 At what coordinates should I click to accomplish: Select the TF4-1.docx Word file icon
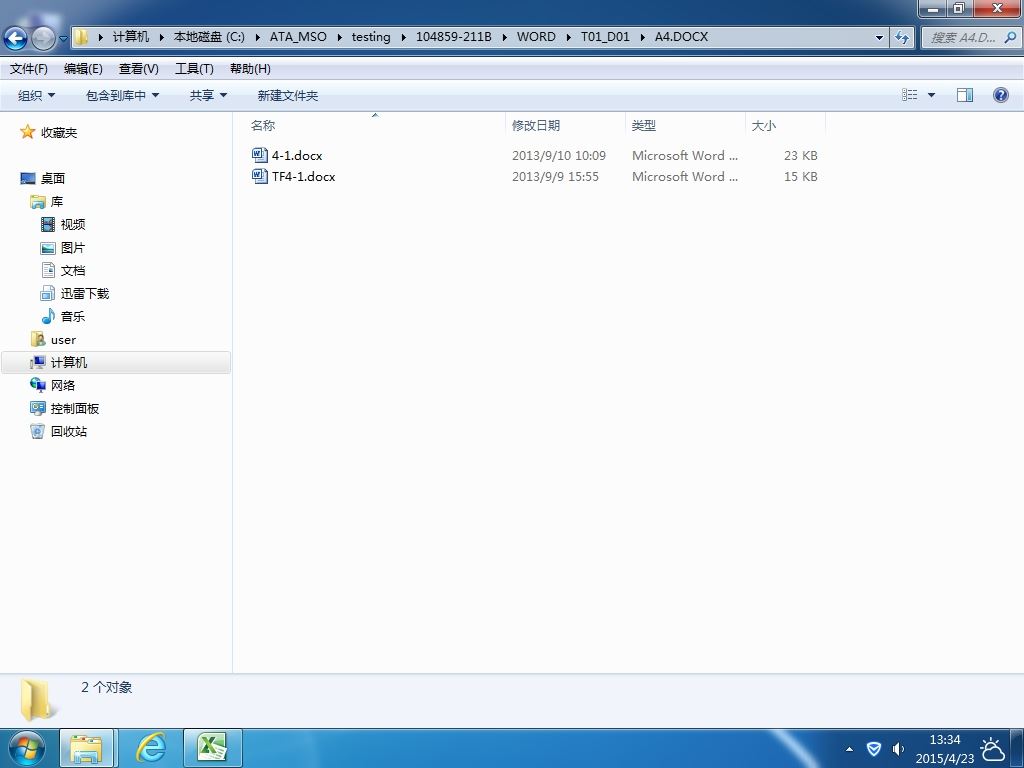pos(259,176)
